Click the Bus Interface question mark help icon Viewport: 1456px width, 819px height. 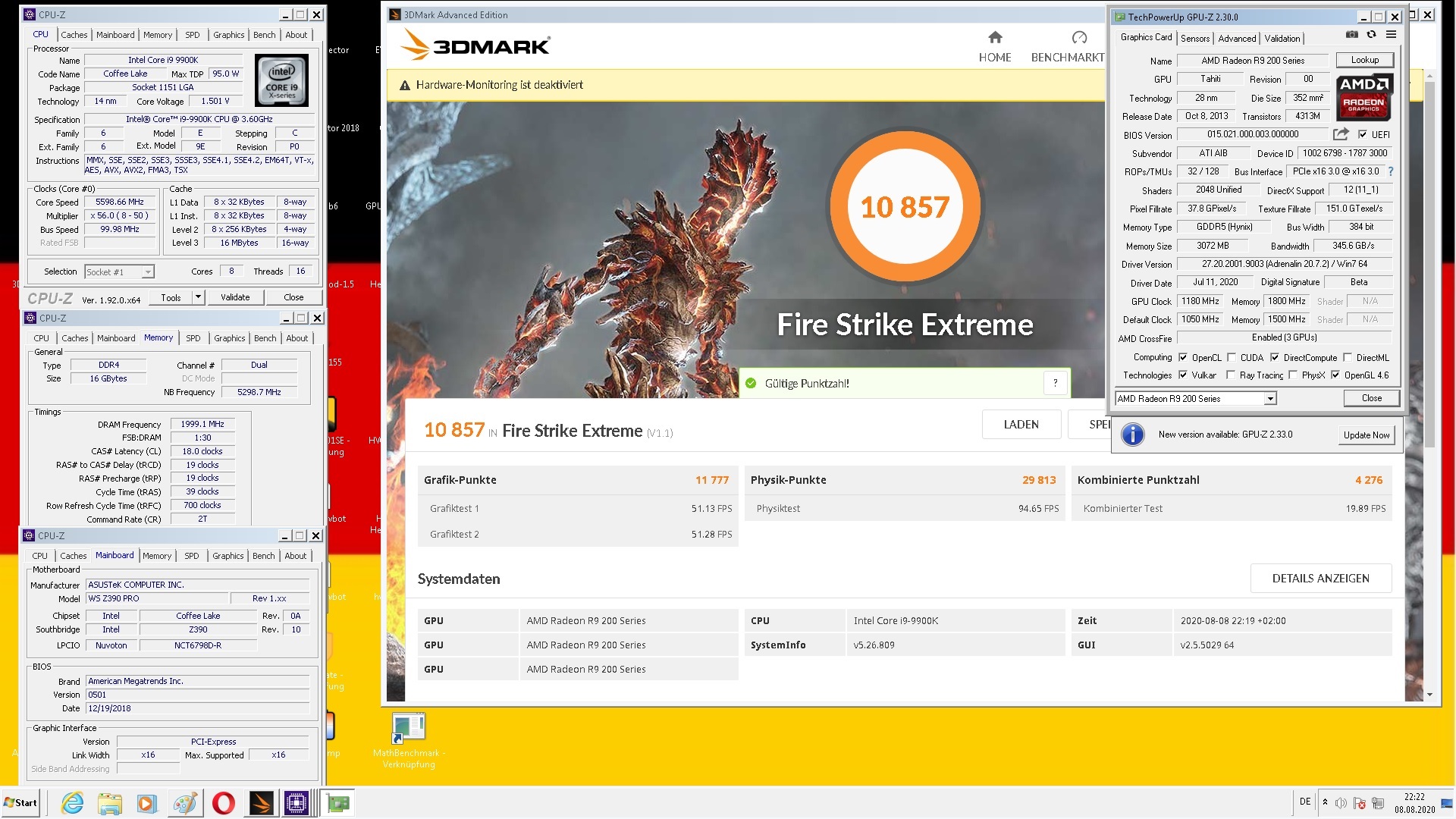tap(1390, 171)
